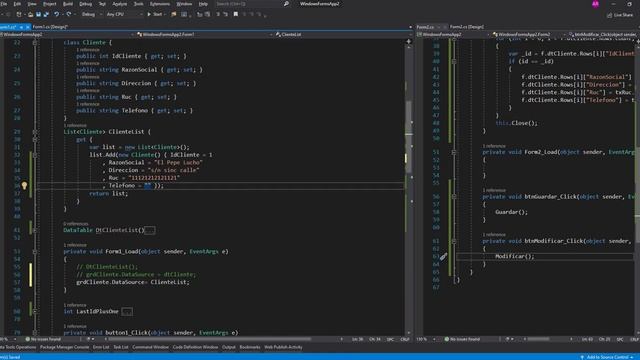This screenshot has height=360, width=640.
Task: Click the magnifier search icon in title bar
Action: pyautogui.click(x=286, y=4)
